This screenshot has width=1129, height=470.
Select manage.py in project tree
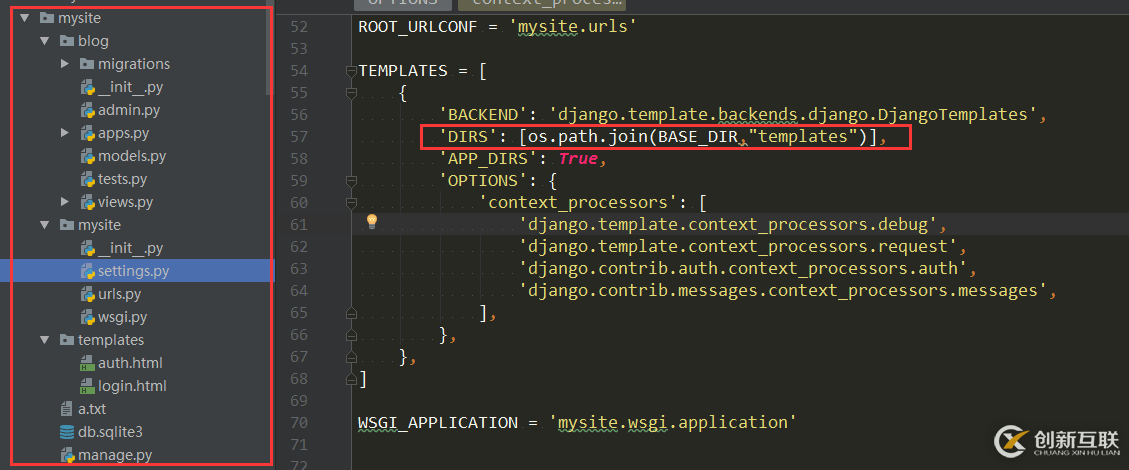pos(115,455)
